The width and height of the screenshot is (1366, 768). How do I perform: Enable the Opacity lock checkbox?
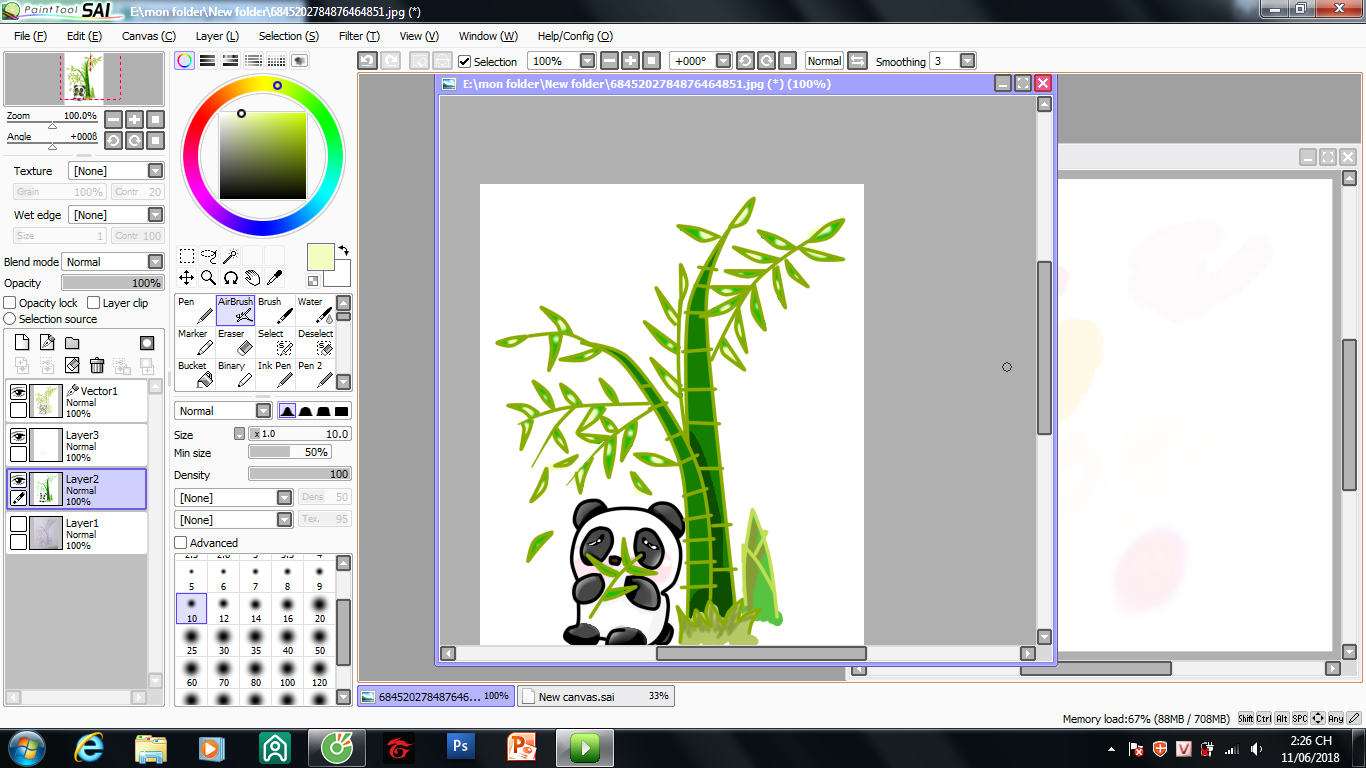point(10,303)
